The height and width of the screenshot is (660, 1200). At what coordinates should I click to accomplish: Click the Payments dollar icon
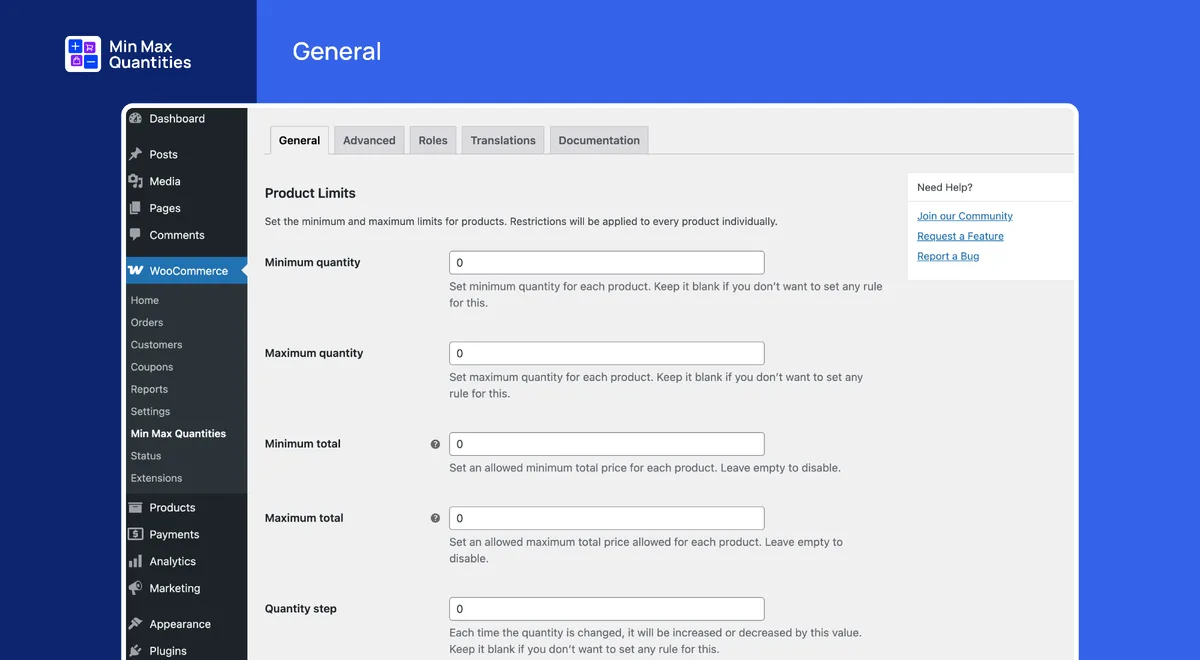(x=136, y=534)
